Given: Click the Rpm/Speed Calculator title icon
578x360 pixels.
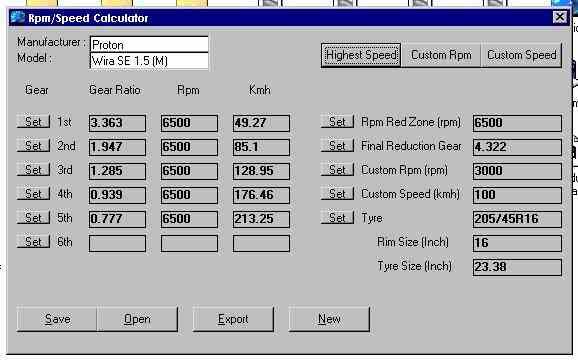Looking at the screenshot, I should (x=17, y=17).
